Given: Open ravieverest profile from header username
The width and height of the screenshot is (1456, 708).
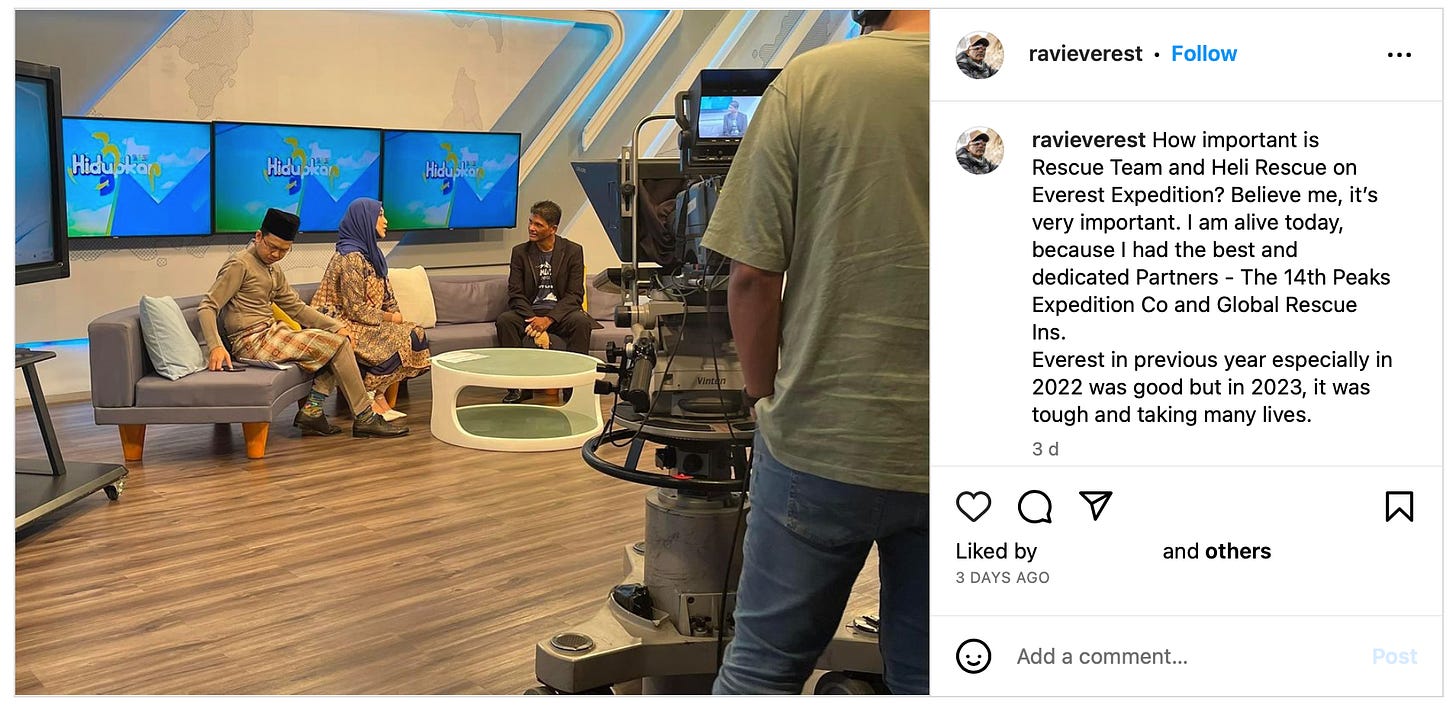Looking at the screenshot, I should pos(1085,54).
